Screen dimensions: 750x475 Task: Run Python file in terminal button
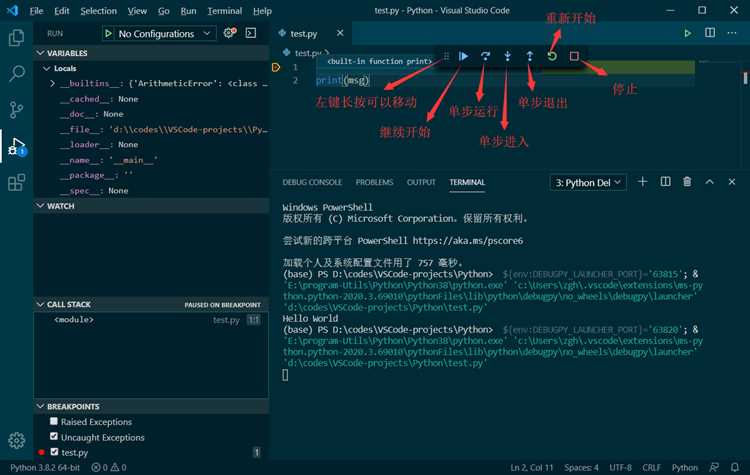coord(687,33)
